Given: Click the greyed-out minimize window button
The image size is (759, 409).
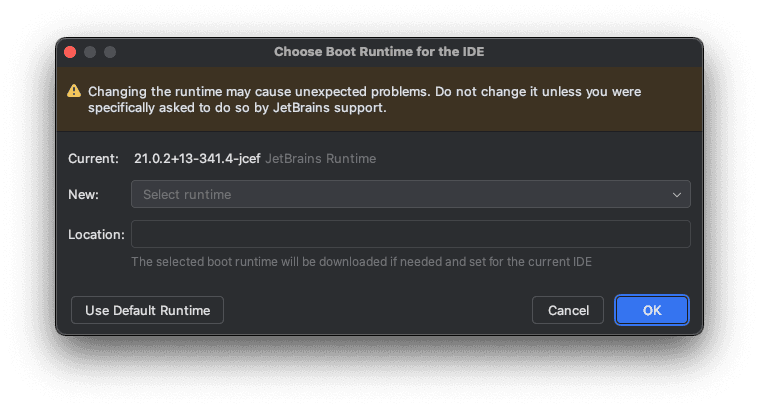Looking at the screenshot, I should pyautogui.click(x=90, y=51).
